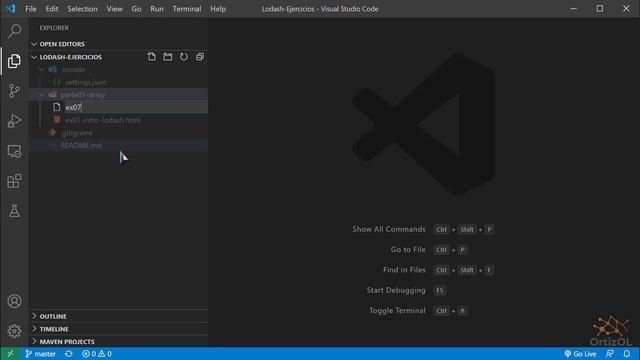Open errors and warnings count in status bar

pos(97,354)
